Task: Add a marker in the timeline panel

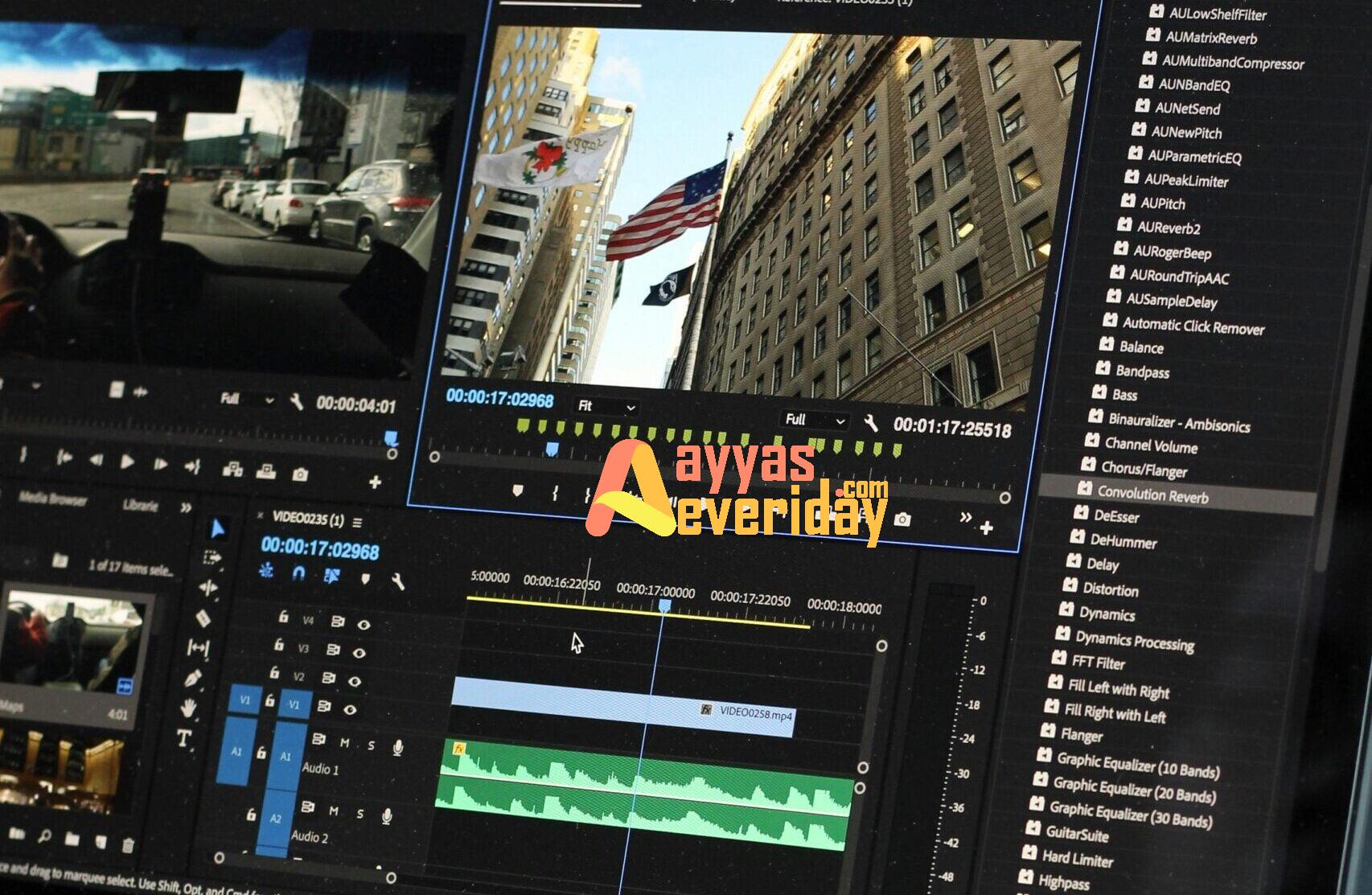Action: (x=365, y=578)
